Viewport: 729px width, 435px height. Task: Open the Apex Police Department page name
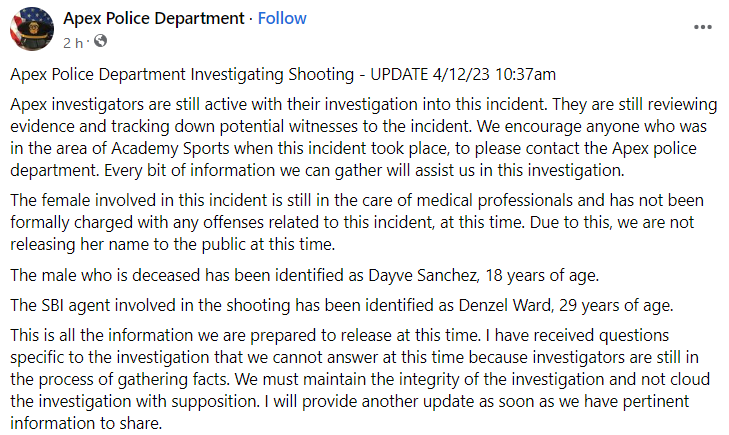[153, 18]
